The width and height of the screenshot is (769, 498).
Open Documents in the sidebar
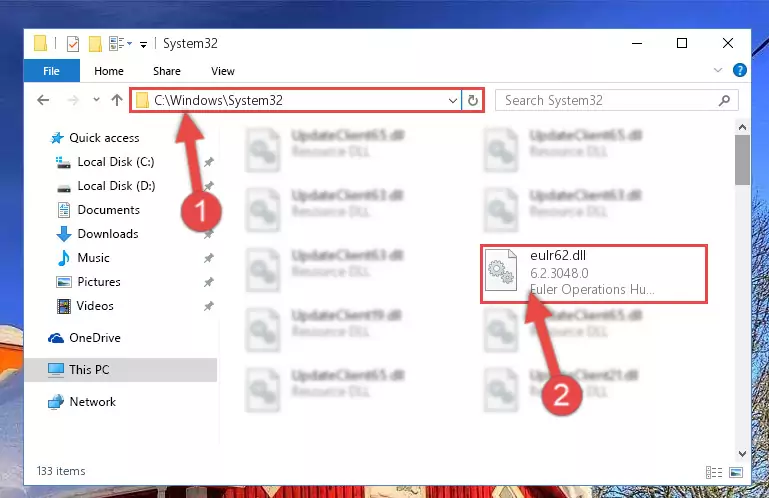(x=99, y=210)
